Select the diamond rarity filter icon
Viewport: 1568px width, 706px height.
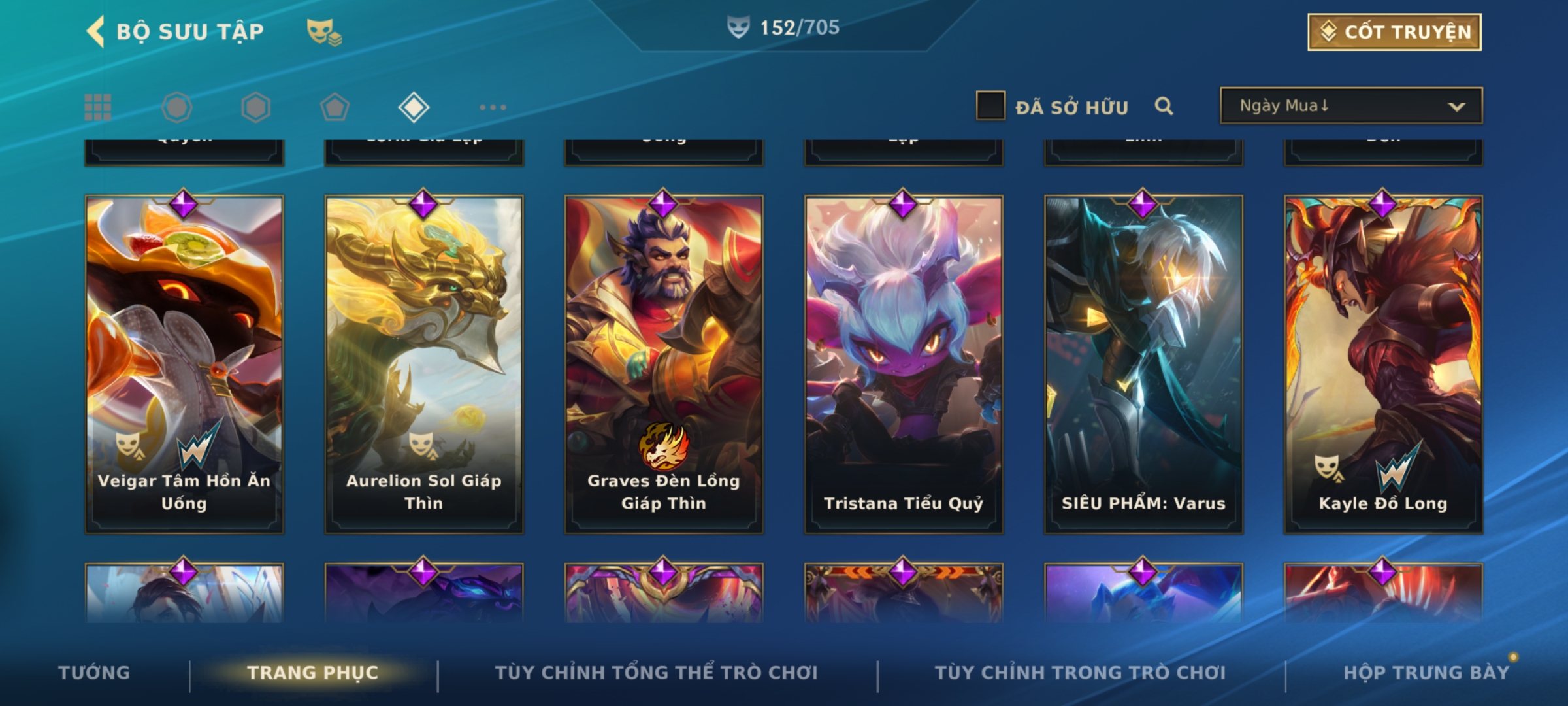(414, 107)
